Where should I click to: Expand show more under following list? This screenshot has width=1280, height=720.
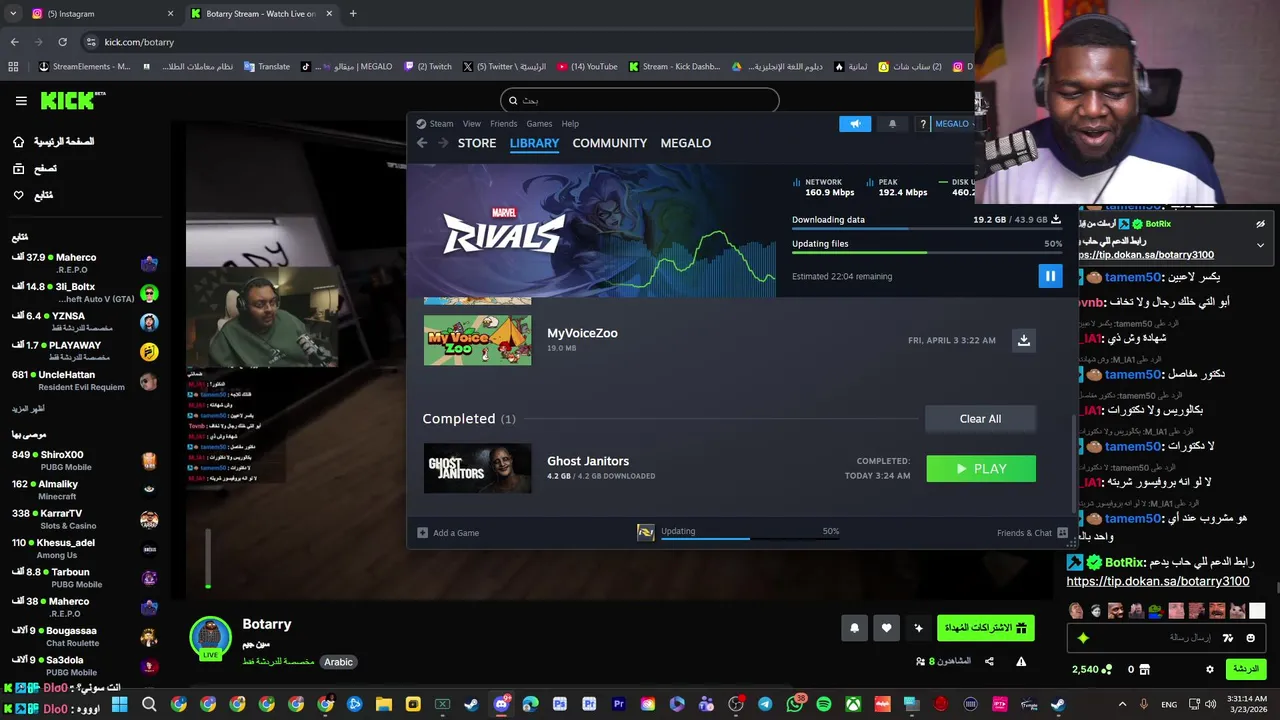click(28, 409)
